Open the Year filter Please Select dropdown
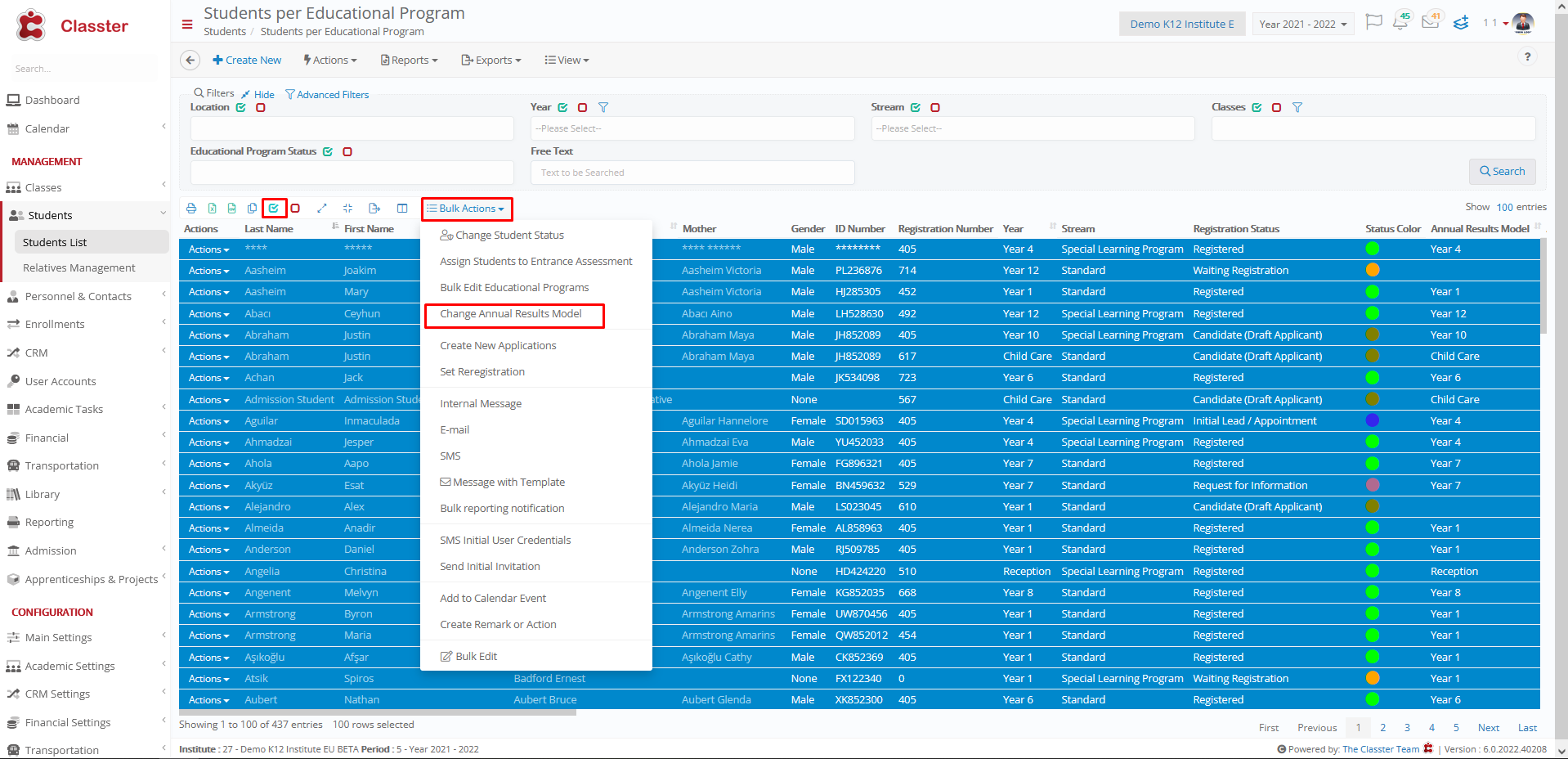 point(692,128)
